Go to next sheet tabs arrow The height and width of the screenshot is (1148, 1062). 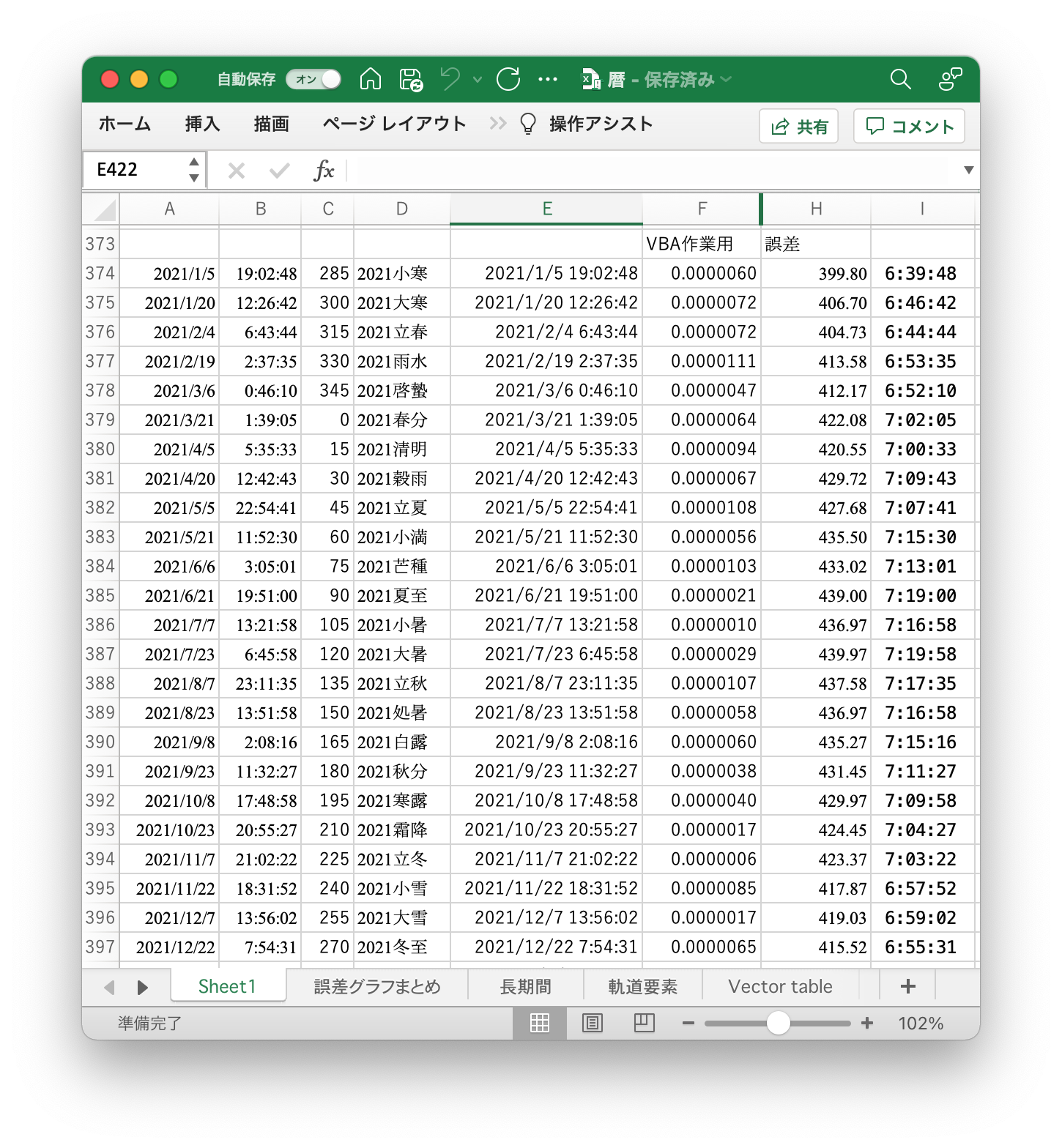(x=143, y=987)
